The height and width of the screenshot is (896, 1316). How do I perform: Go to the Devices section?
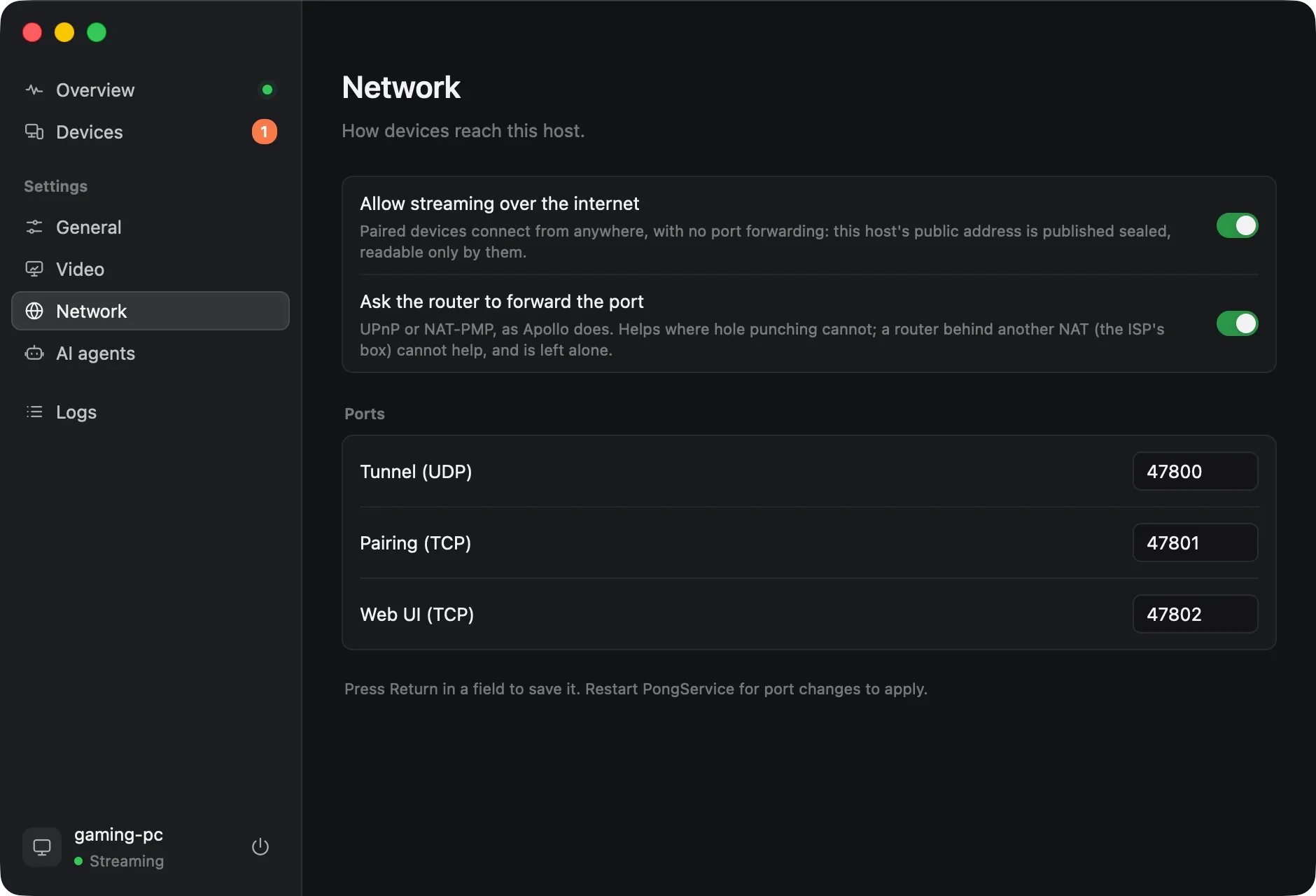[150, 132]
